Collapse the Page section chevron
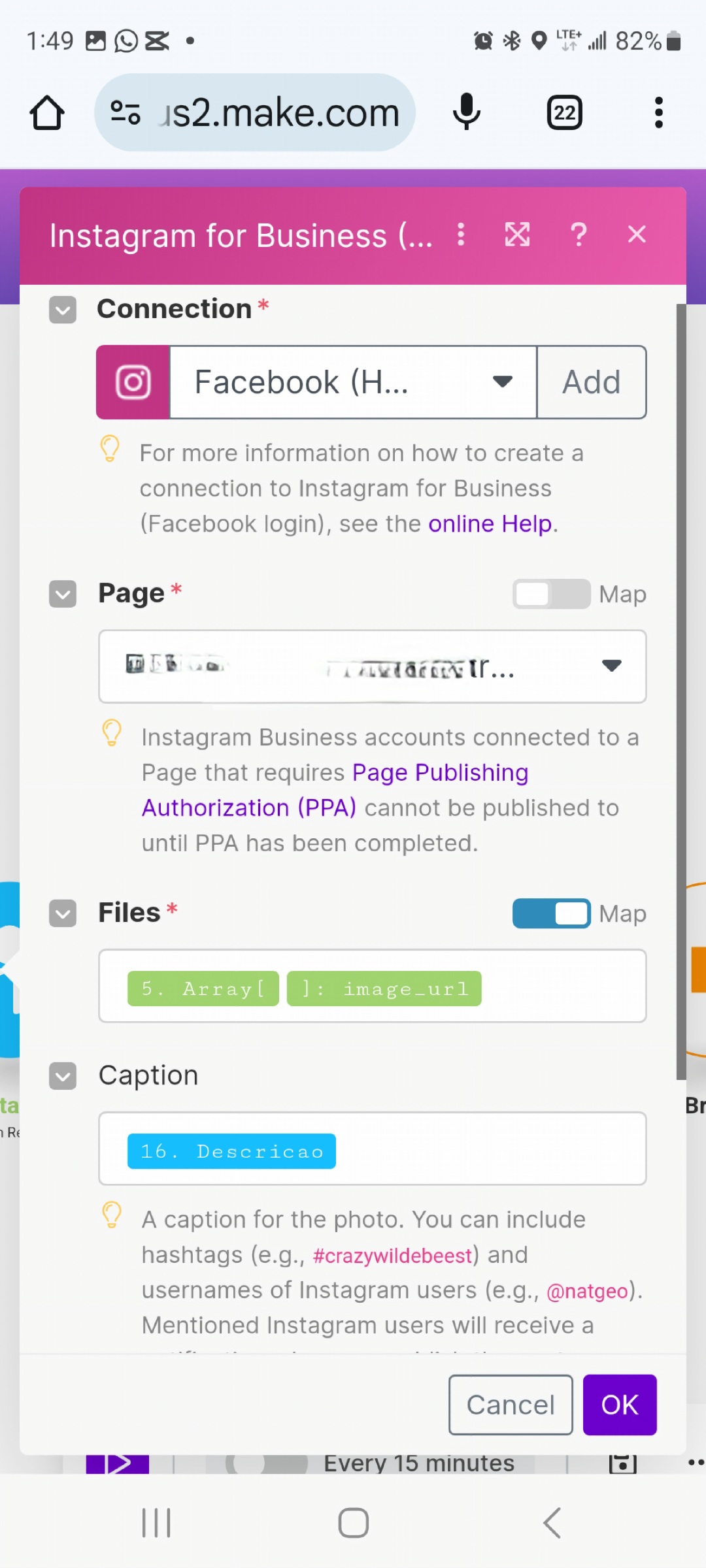 [63, 594]
